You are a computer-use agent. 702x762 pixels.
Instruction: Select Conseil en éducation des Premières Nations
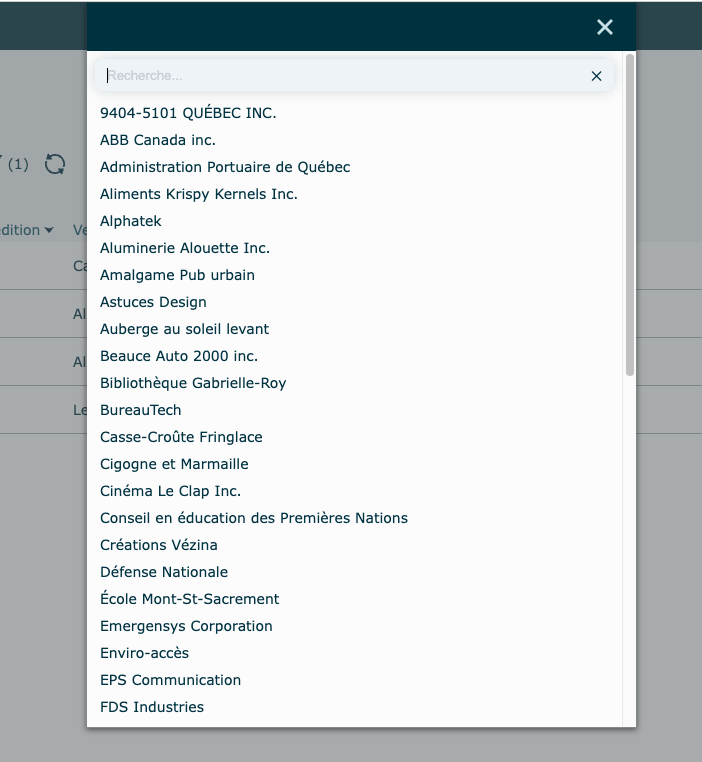(254, 518)
